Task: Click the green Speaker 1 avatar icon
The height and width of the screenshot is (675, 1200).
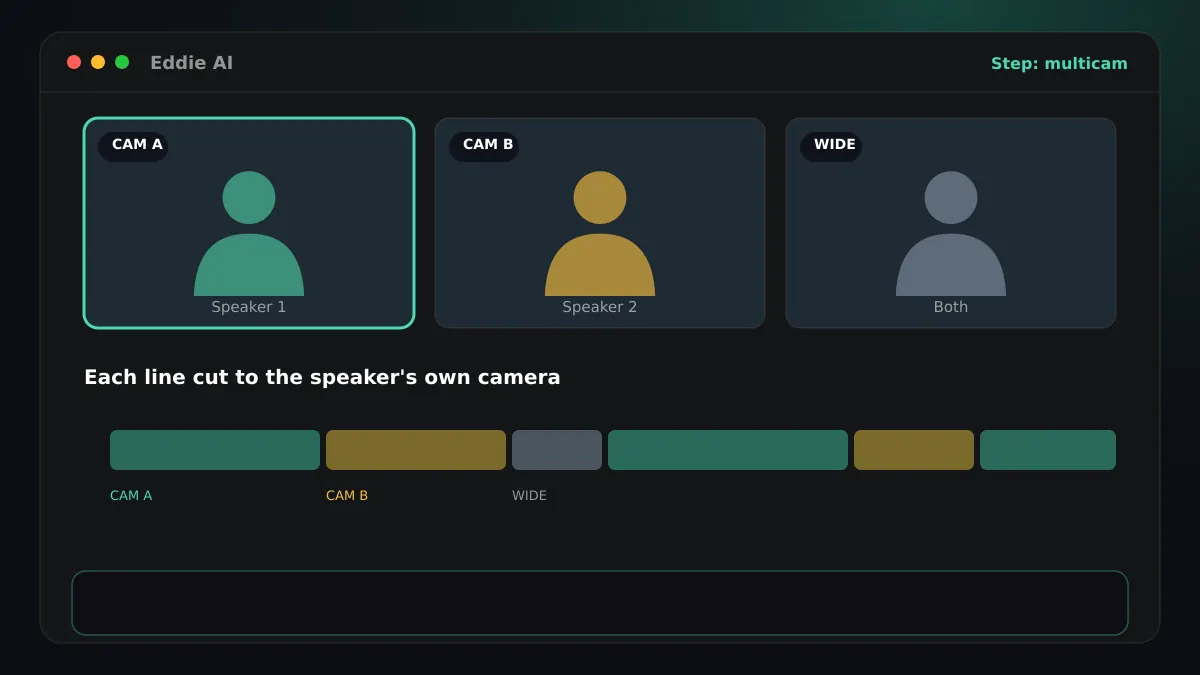Action: point(249,233)
